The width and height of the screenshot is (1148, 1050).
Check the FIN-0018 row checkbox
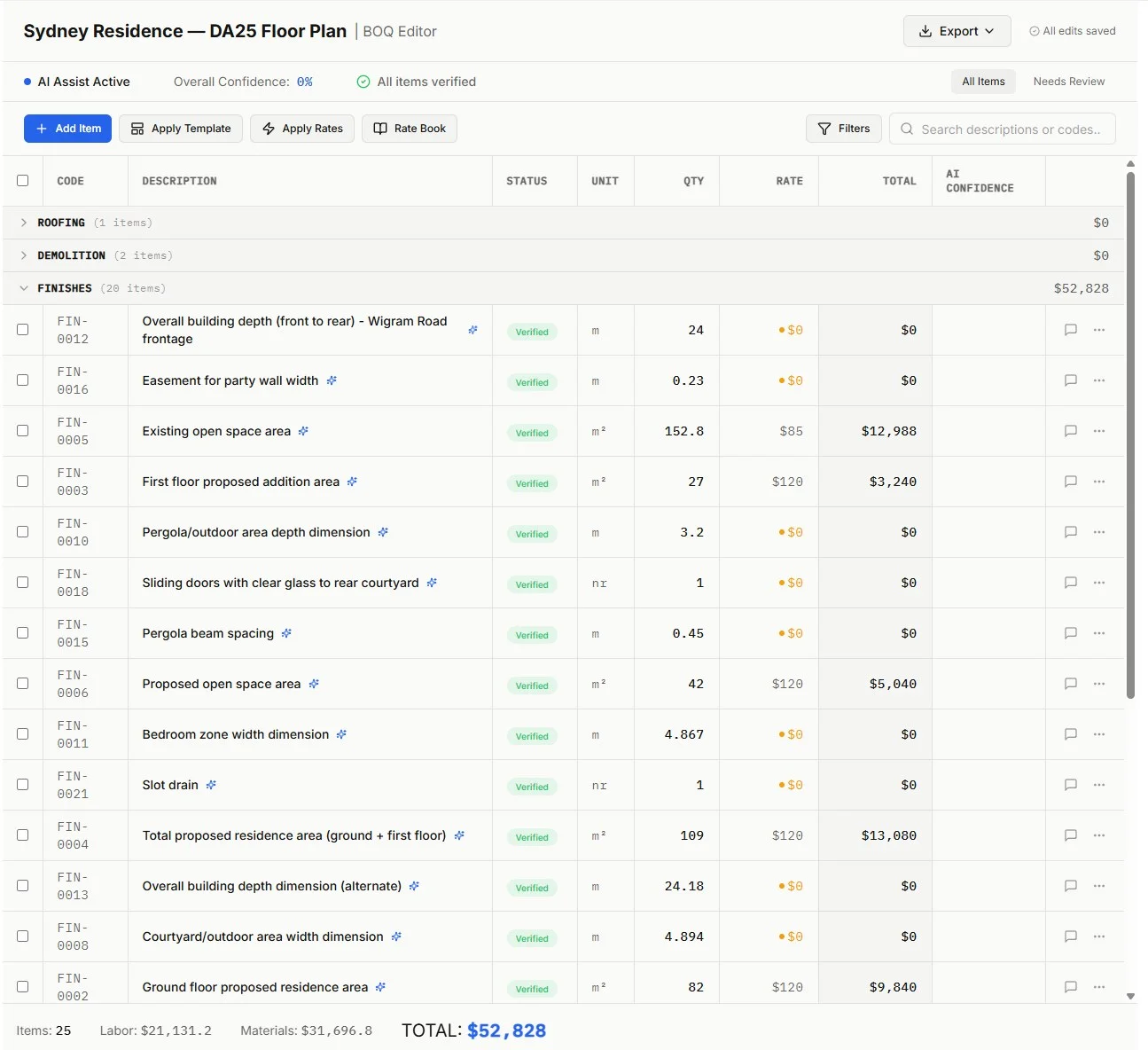pyautogui.click(x=23, y=583)
